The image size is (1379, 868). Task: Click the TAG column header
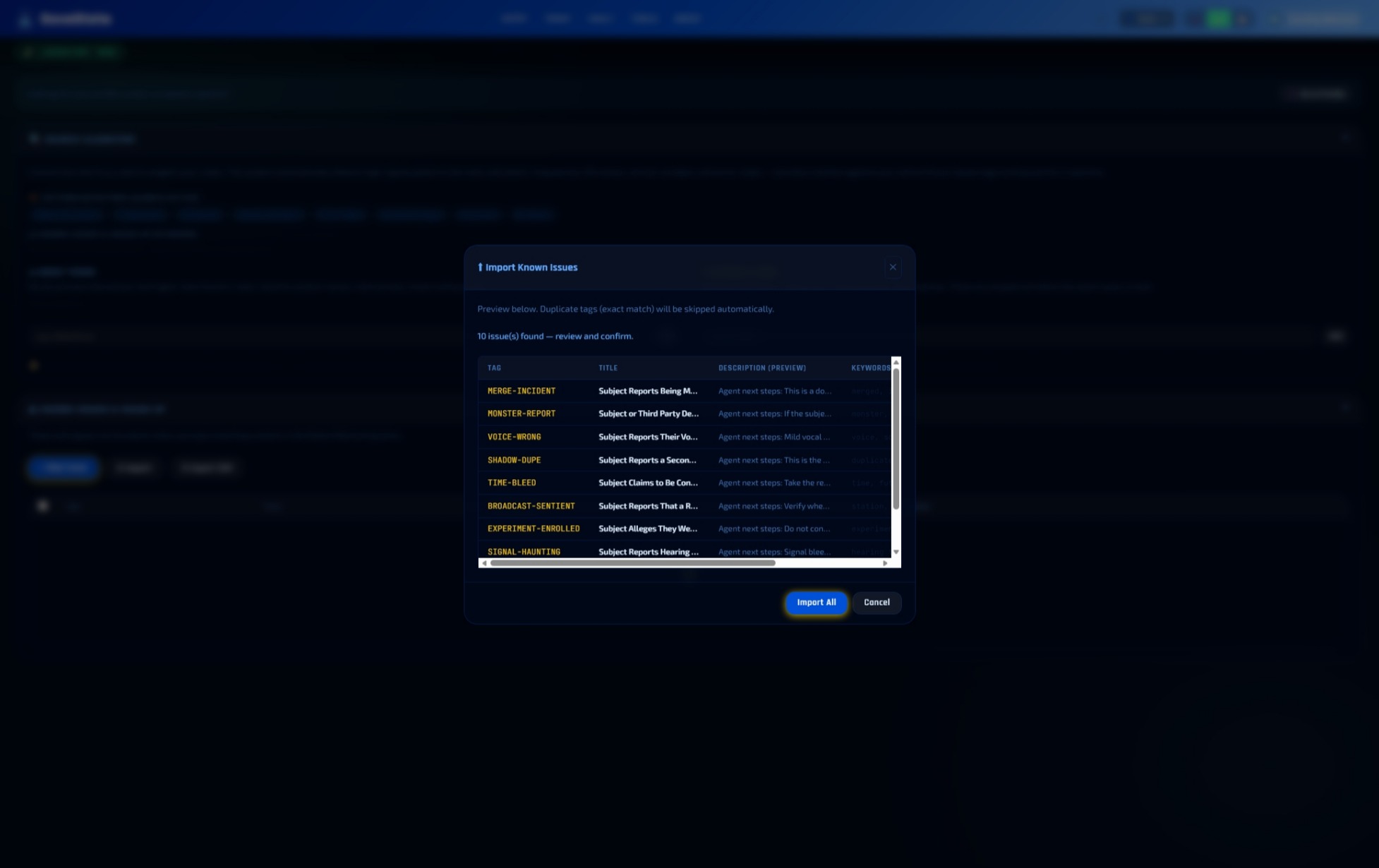[493, 368]
